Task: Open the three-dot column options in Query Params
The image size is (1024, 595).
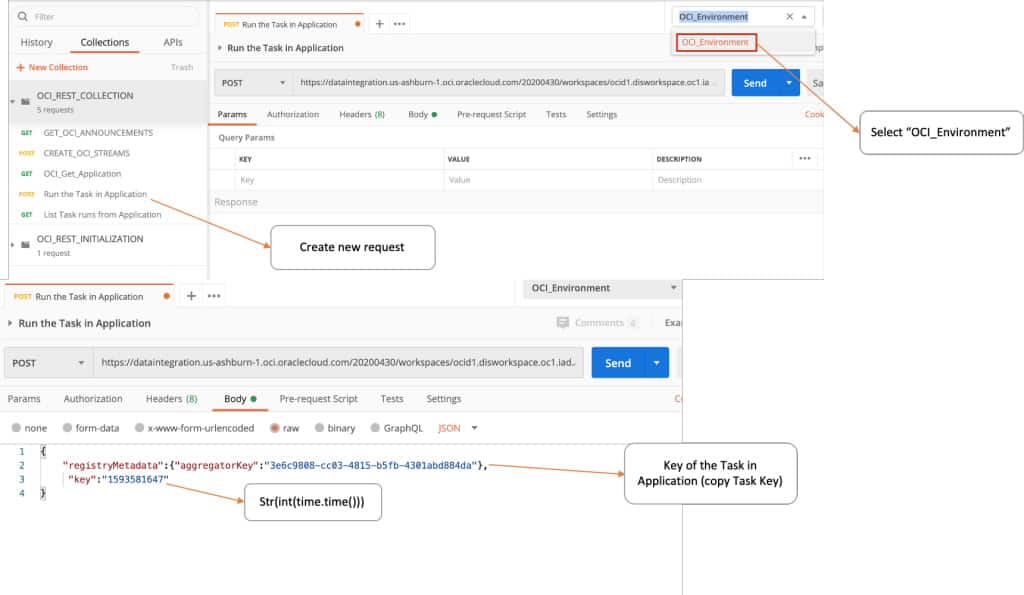Action: tap(804, 158)
